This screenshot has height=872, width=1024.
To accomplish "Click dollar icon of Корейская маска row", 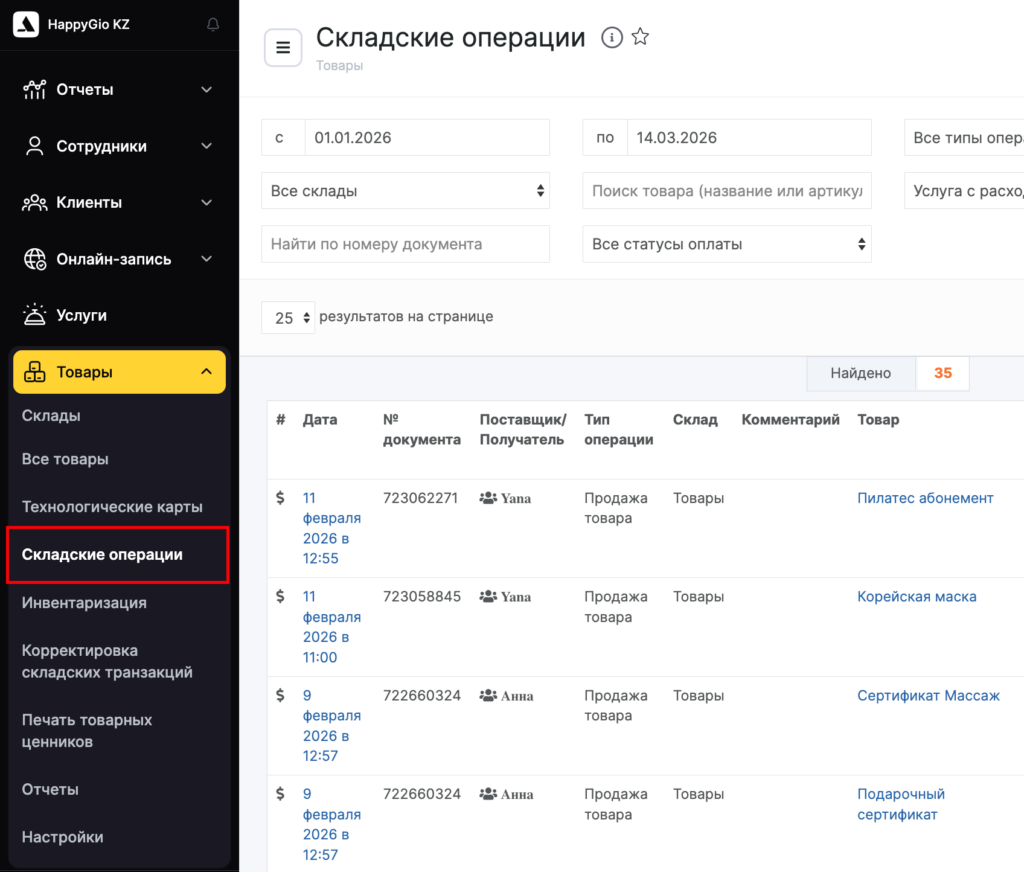I will point(281,597).
